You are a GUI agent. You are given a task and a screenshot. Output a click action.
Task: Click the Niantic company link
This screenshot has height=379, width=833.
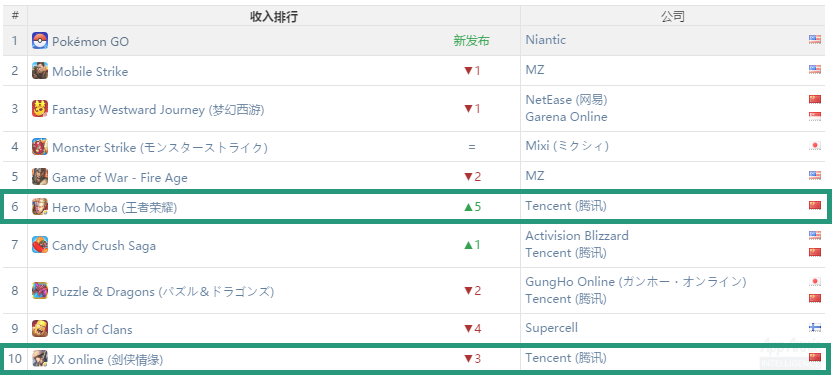pos(546,40)
